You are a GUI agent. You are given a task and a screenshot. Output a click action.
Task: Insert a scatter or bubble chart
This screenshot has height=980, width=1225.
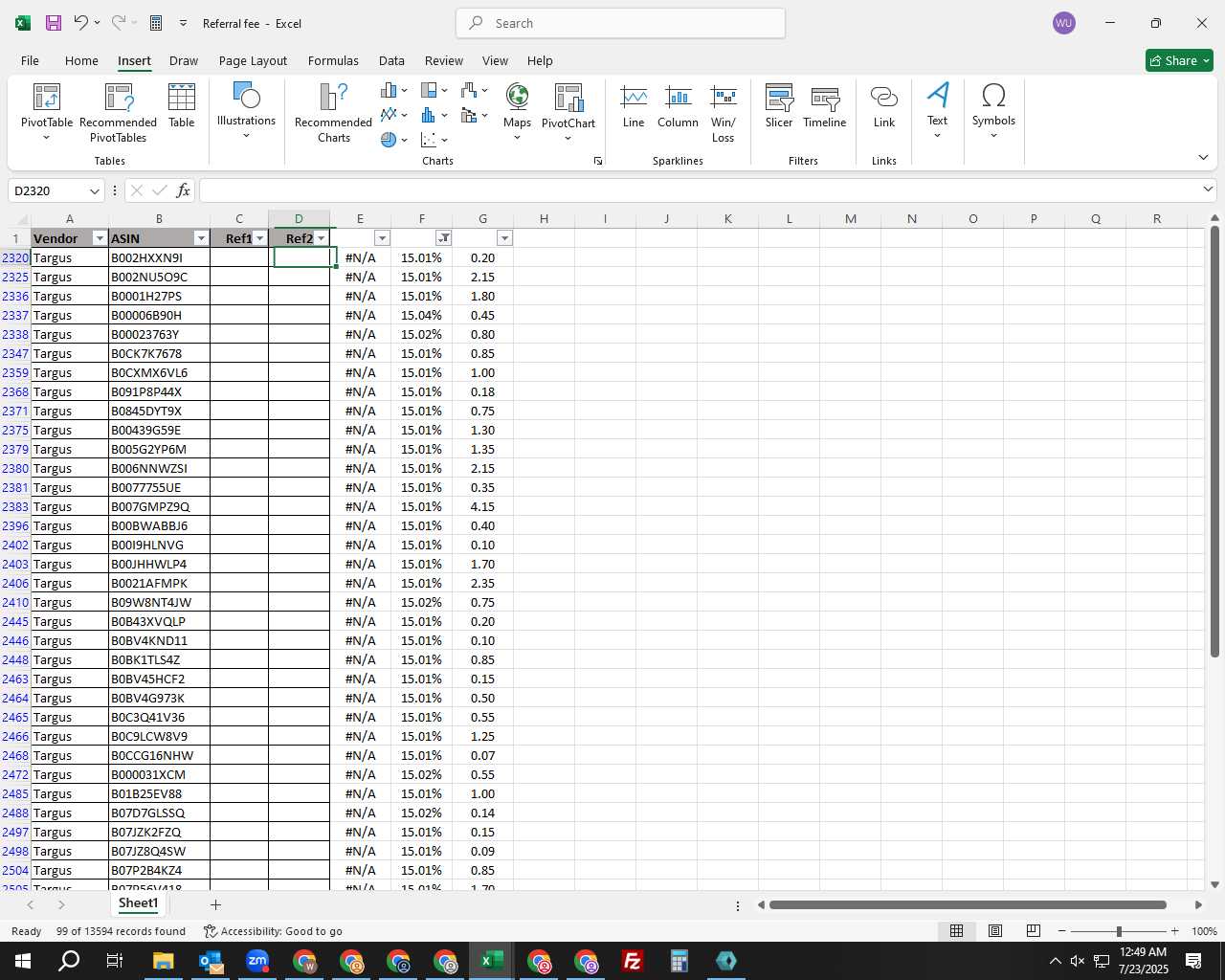[x=434, y=140]
